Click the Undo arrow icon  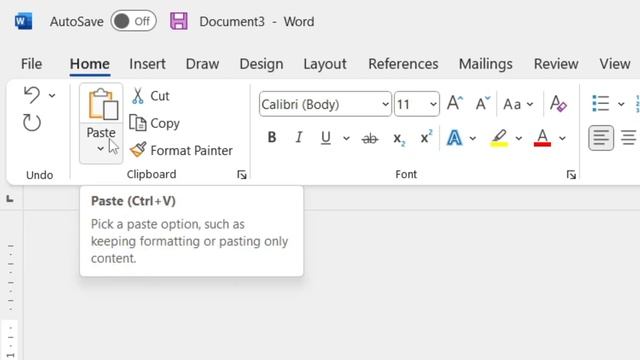(32, 95)
